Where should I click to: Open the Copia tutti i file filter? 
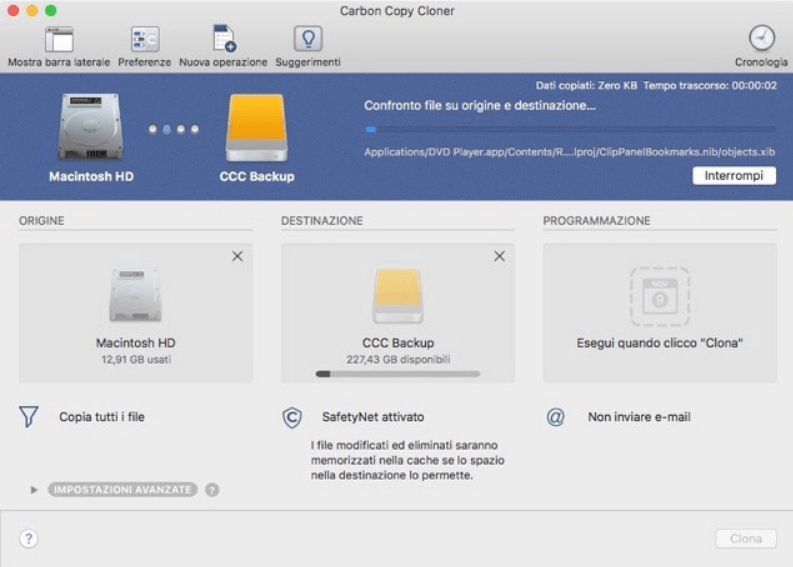pos(102,417)
